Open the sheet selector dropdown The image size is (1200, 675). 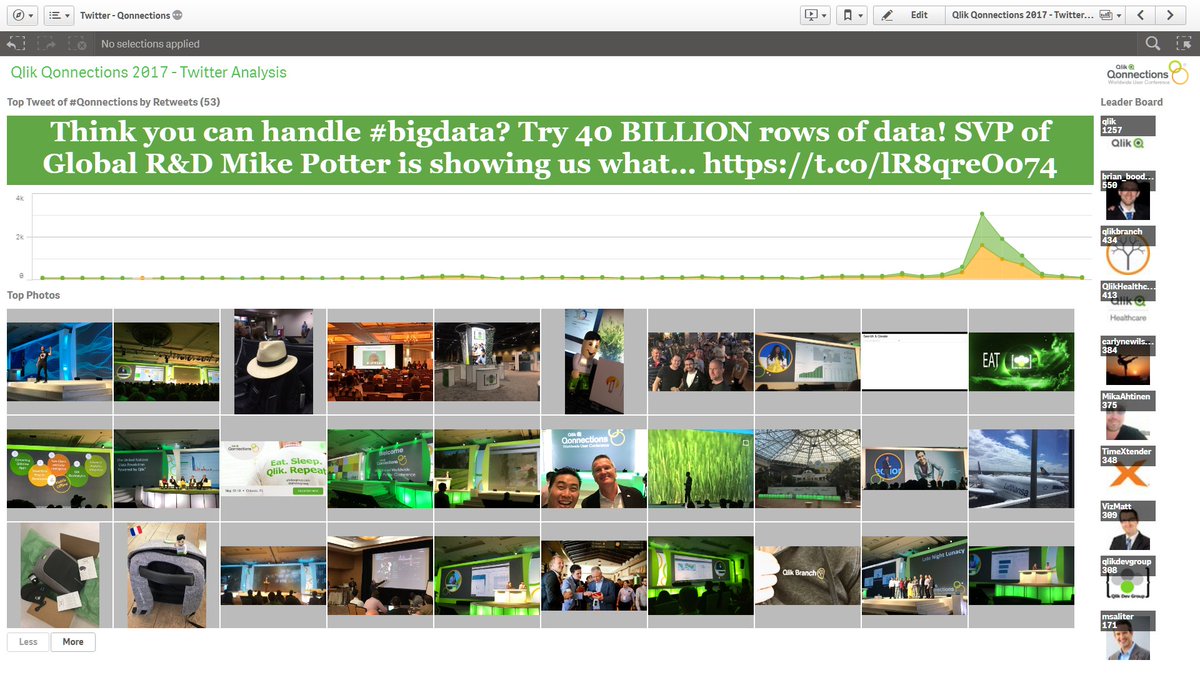coord(1036,15)
